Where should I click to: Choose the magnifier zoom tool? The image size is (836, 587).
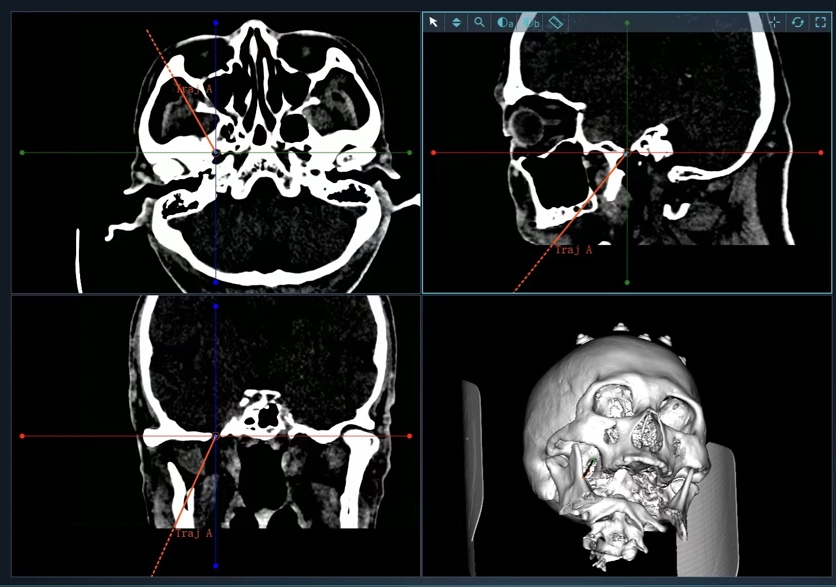click(479, 22)
